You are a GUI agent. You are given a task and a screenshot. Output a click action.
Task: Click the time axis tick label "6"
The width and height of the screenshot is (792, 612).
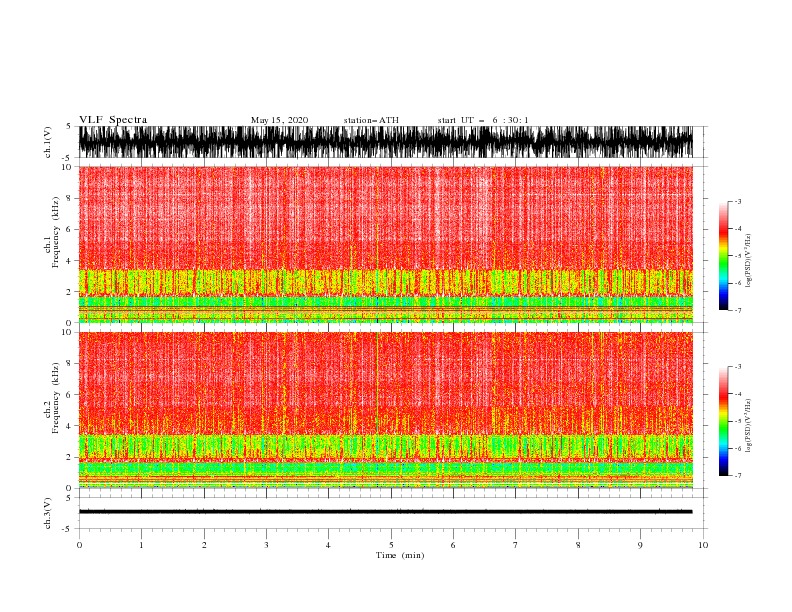click(453, 545)
